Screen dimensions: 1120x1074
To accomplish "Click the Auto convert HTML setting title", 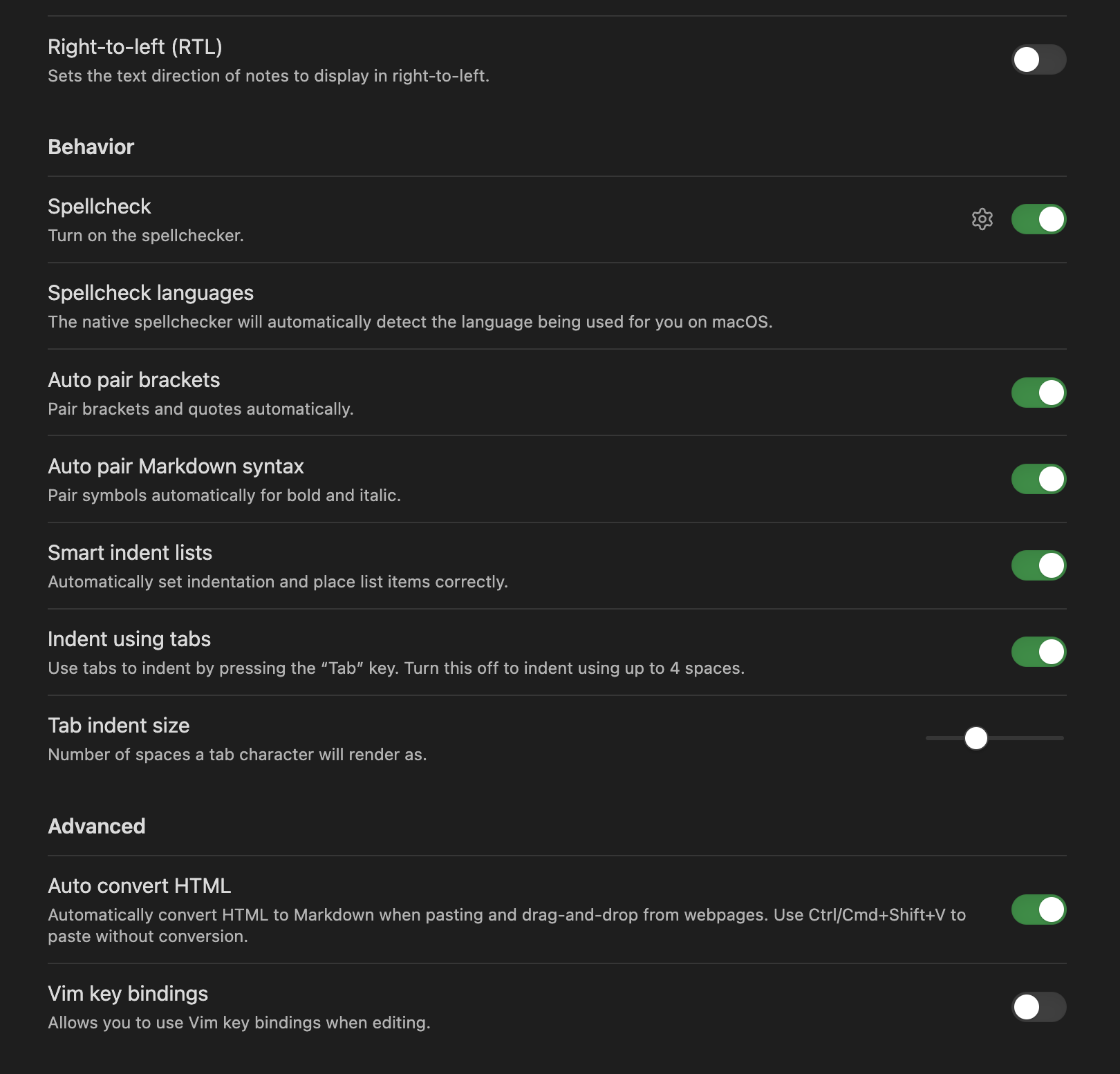I will click(139, 885).
